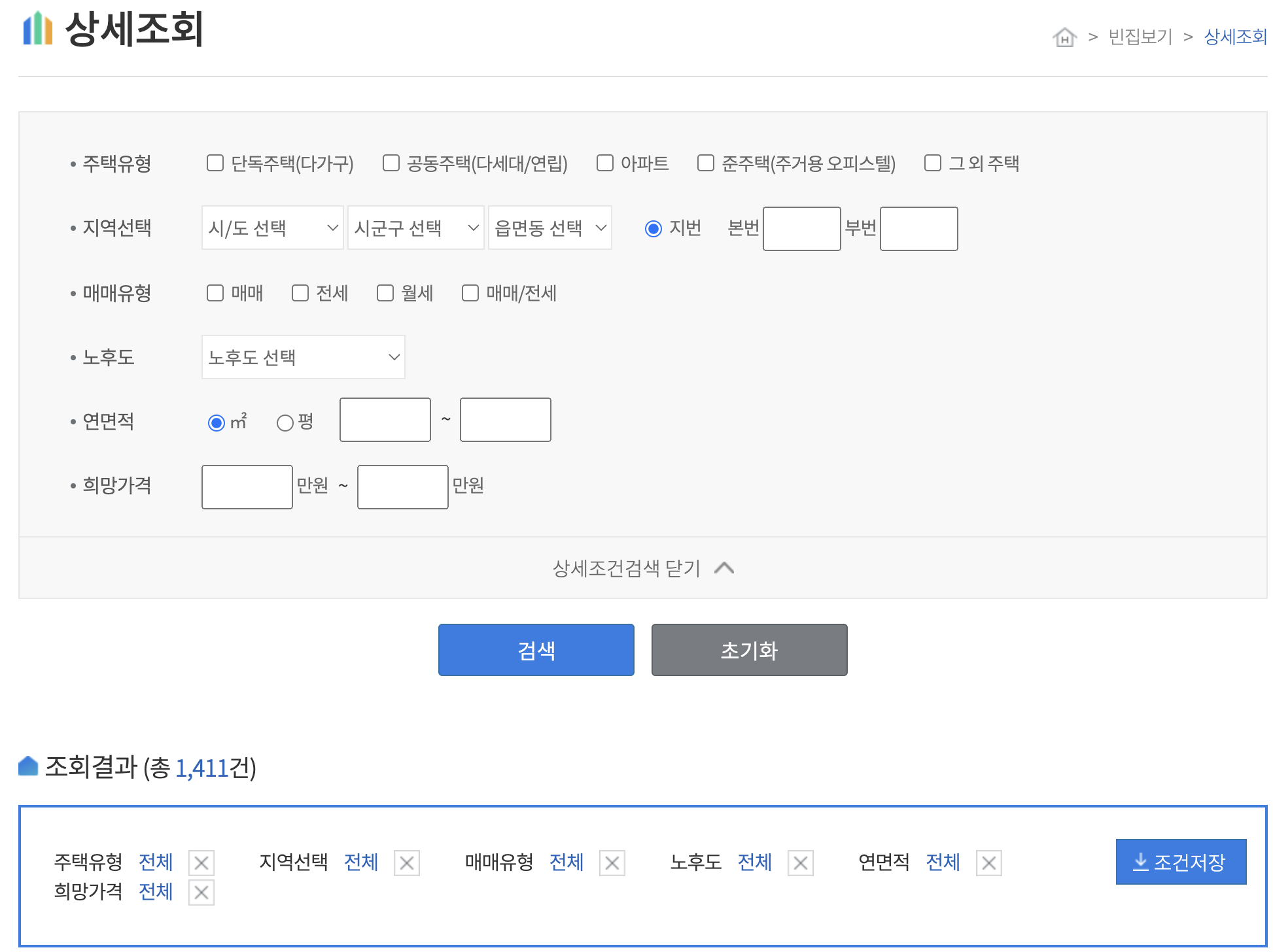
Task: Remove the 지역선택 filter with X icon
Action: tap(407, 863)
